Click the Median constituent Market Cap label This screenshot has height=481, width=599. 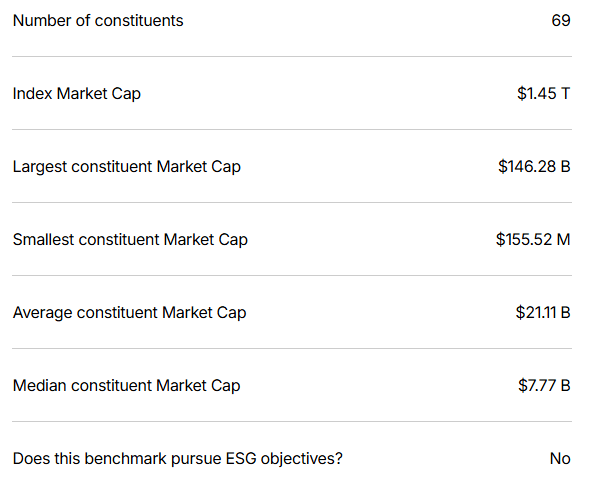click(x=126, y=386)
